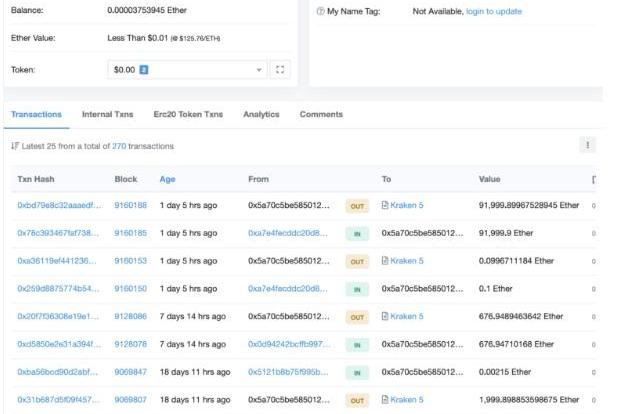The image size is (625, 414).
Task: Open the Kraken 5 link in the last row
Action: 406,400
